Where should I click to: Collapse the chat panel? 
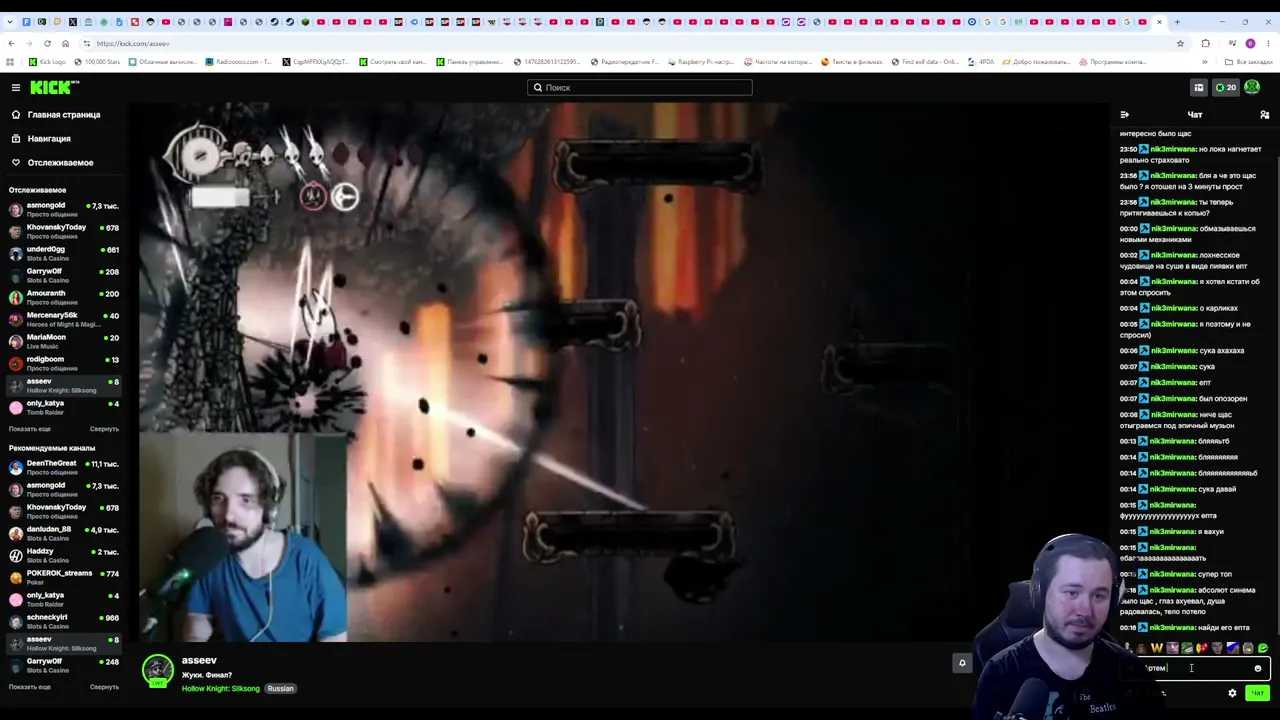[x=1125, y=115]
